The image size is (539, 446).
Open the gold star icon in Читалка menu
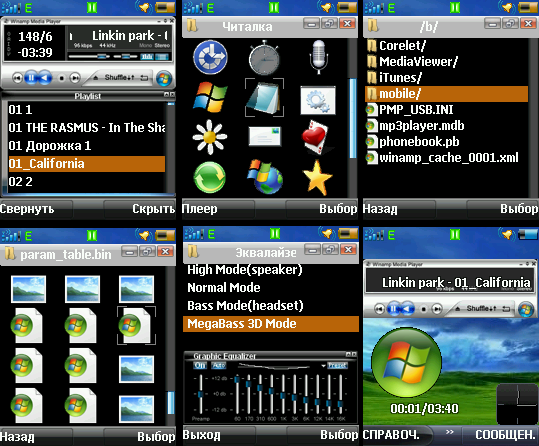click(317, 178)
